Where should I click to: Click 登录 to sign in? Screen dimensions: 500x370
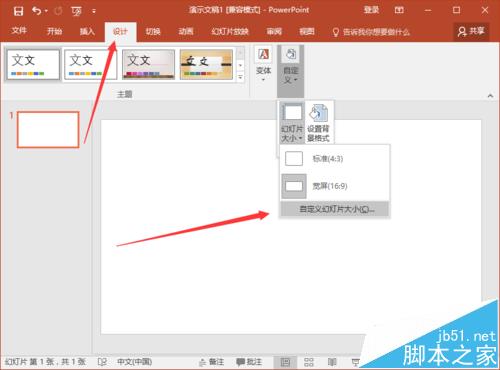[371, 10]
